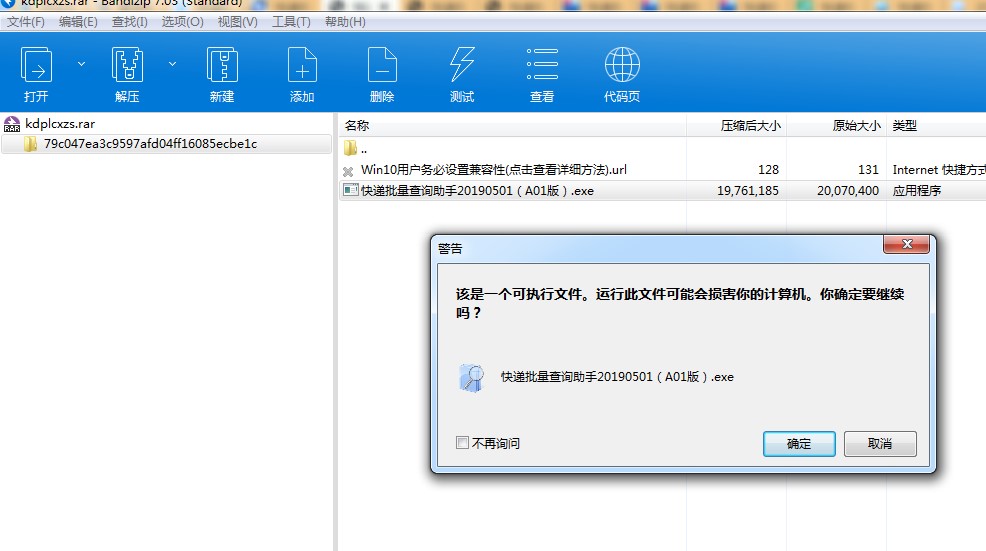Tick the 不再询问 checkbox
986x551 pixels.
pos(462,443)
